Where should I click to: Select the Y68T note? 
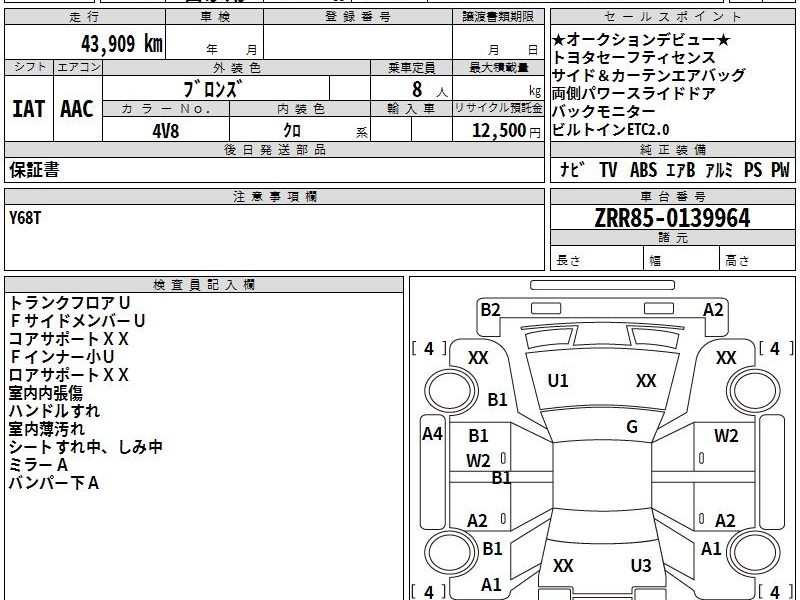pyautogui.click(x=24, y=218)
